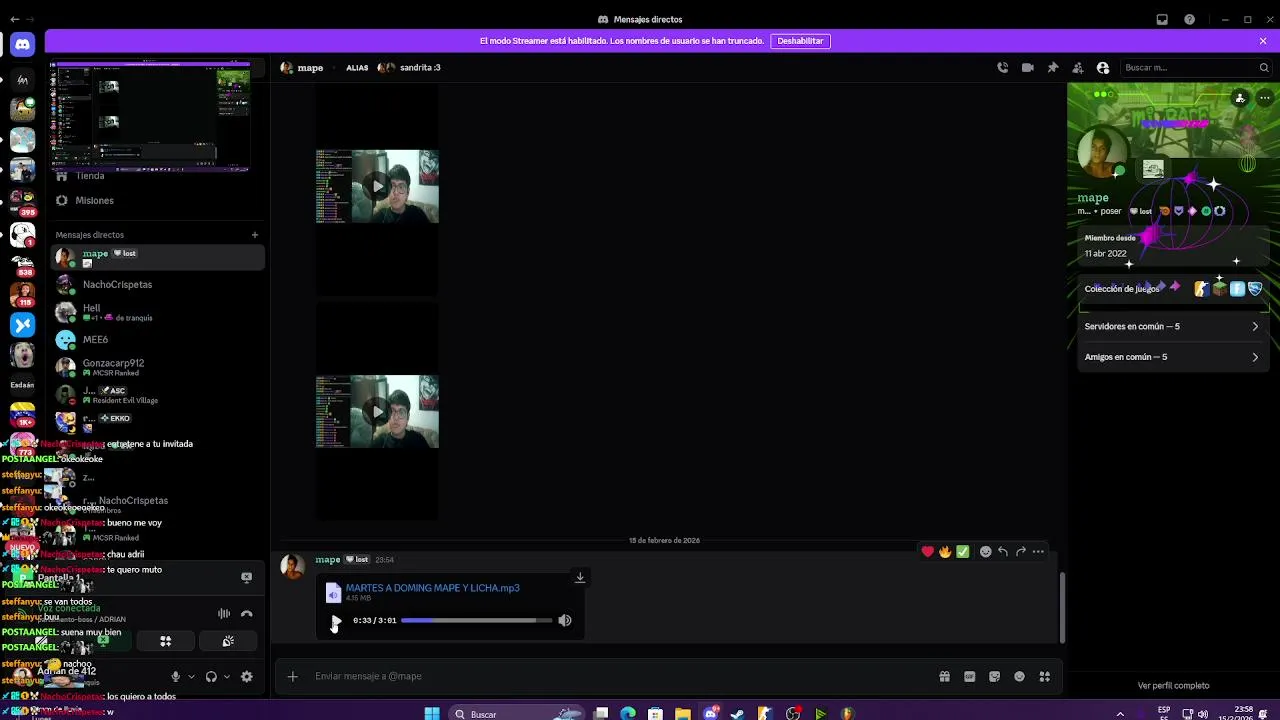Toggle headphone deafen

(211, 677)
